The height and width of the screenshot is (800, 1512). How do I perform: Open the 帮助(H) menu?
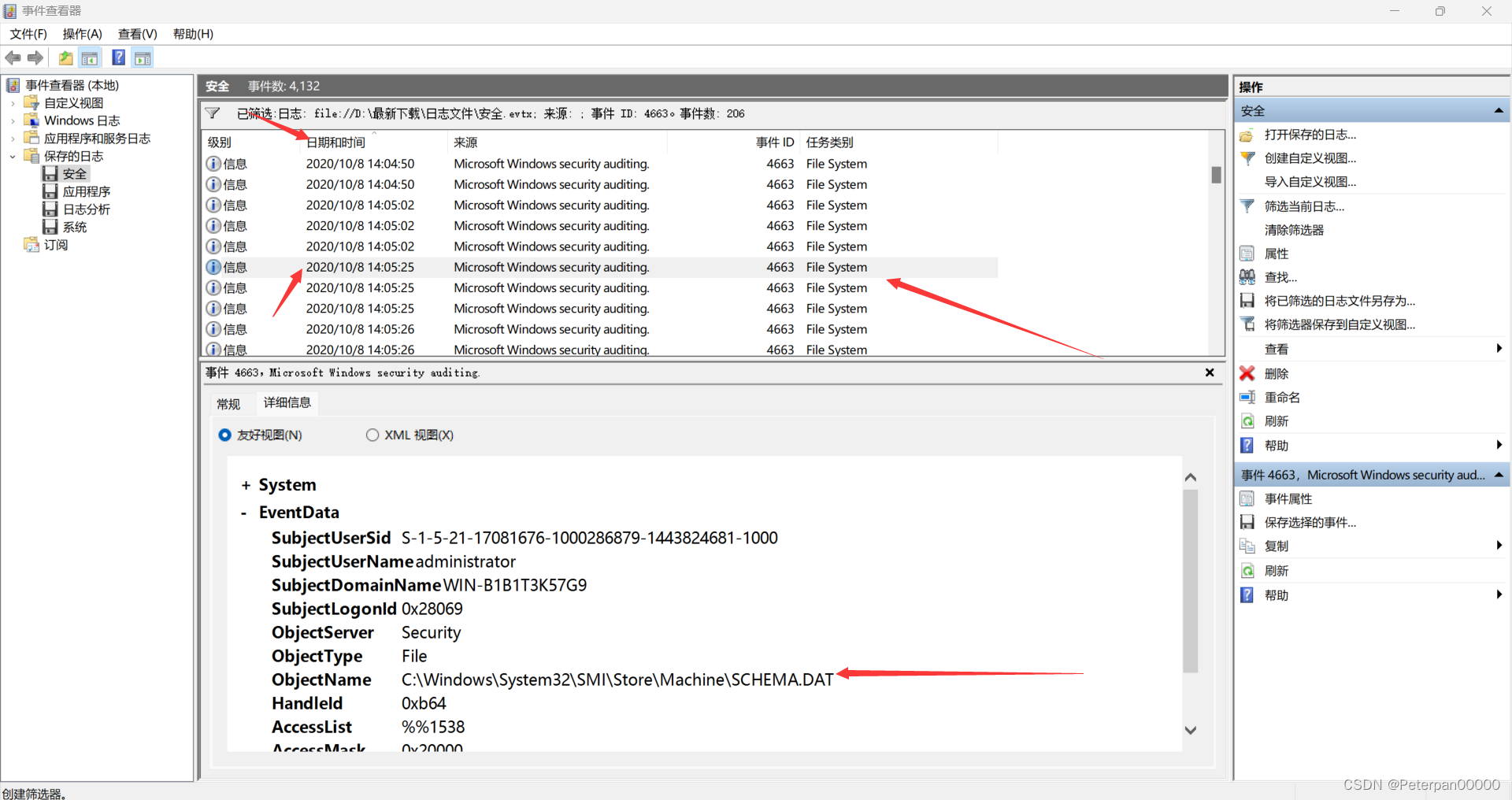194,34
